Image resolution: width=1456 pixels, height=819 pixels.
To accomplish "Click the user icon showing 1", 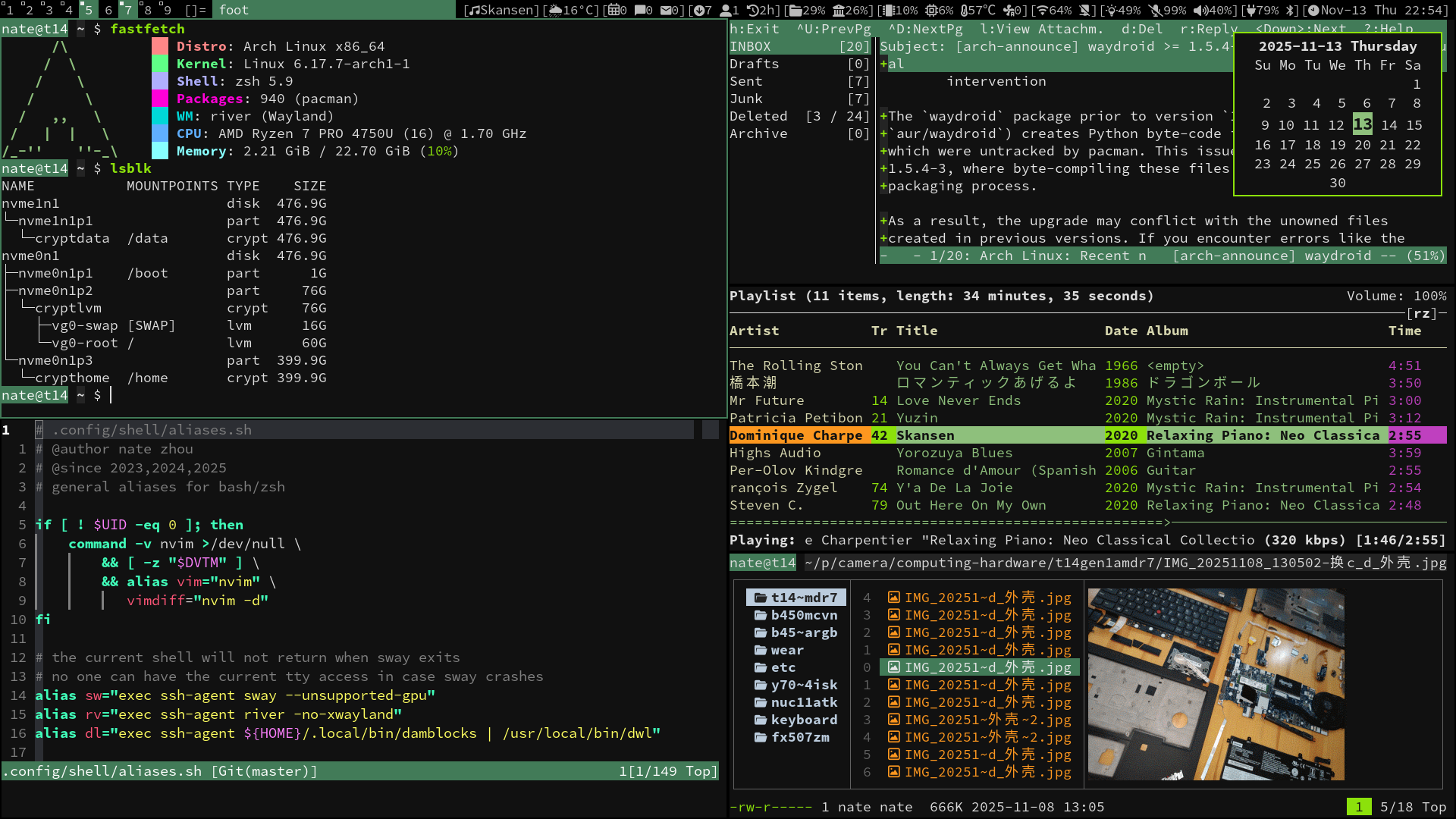I will click(724, 10).
